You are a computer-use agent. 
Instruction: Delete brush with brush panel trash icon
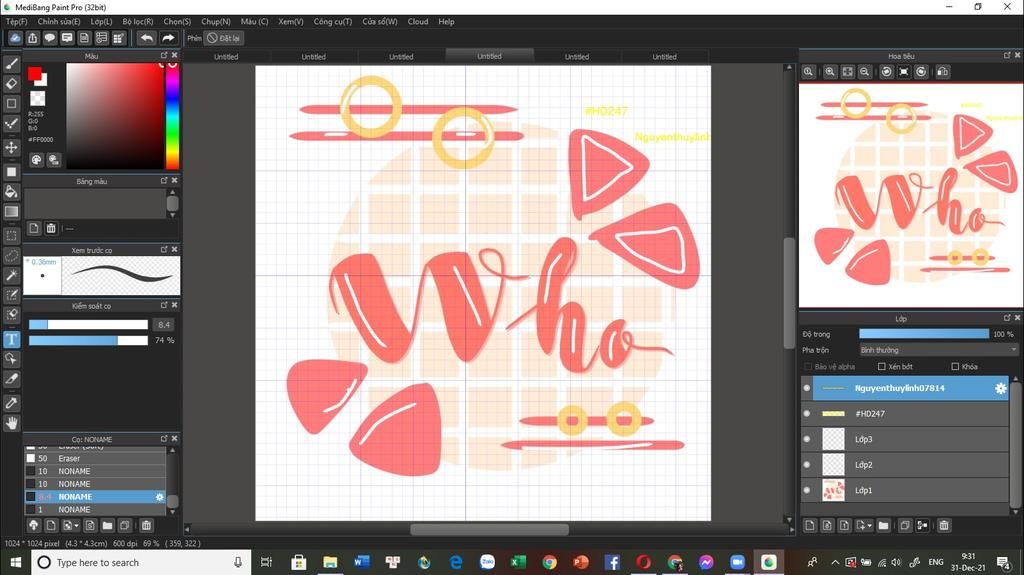point(146,525)
